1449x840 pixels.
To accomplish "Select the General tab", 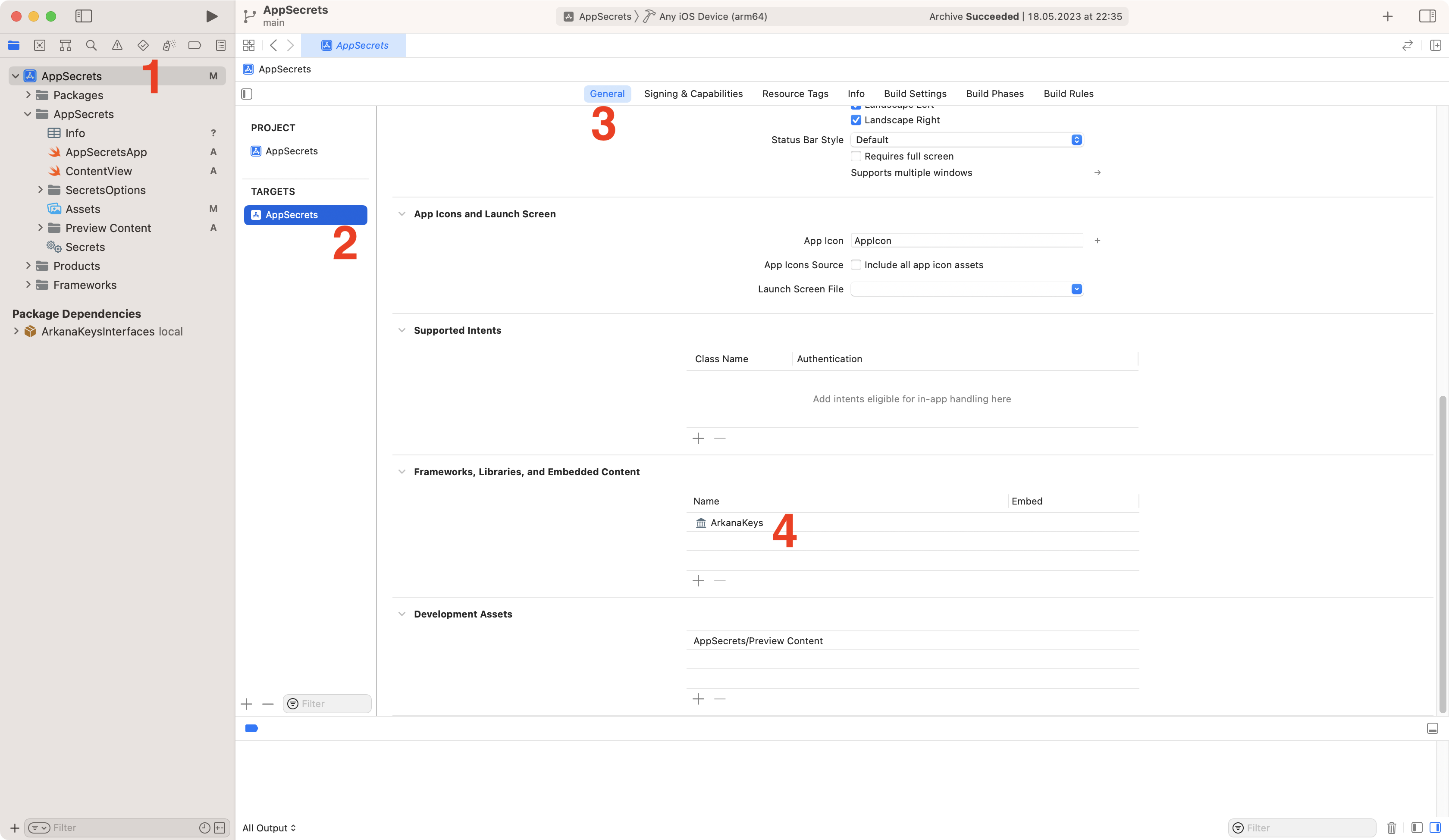I will pos(607,94).
